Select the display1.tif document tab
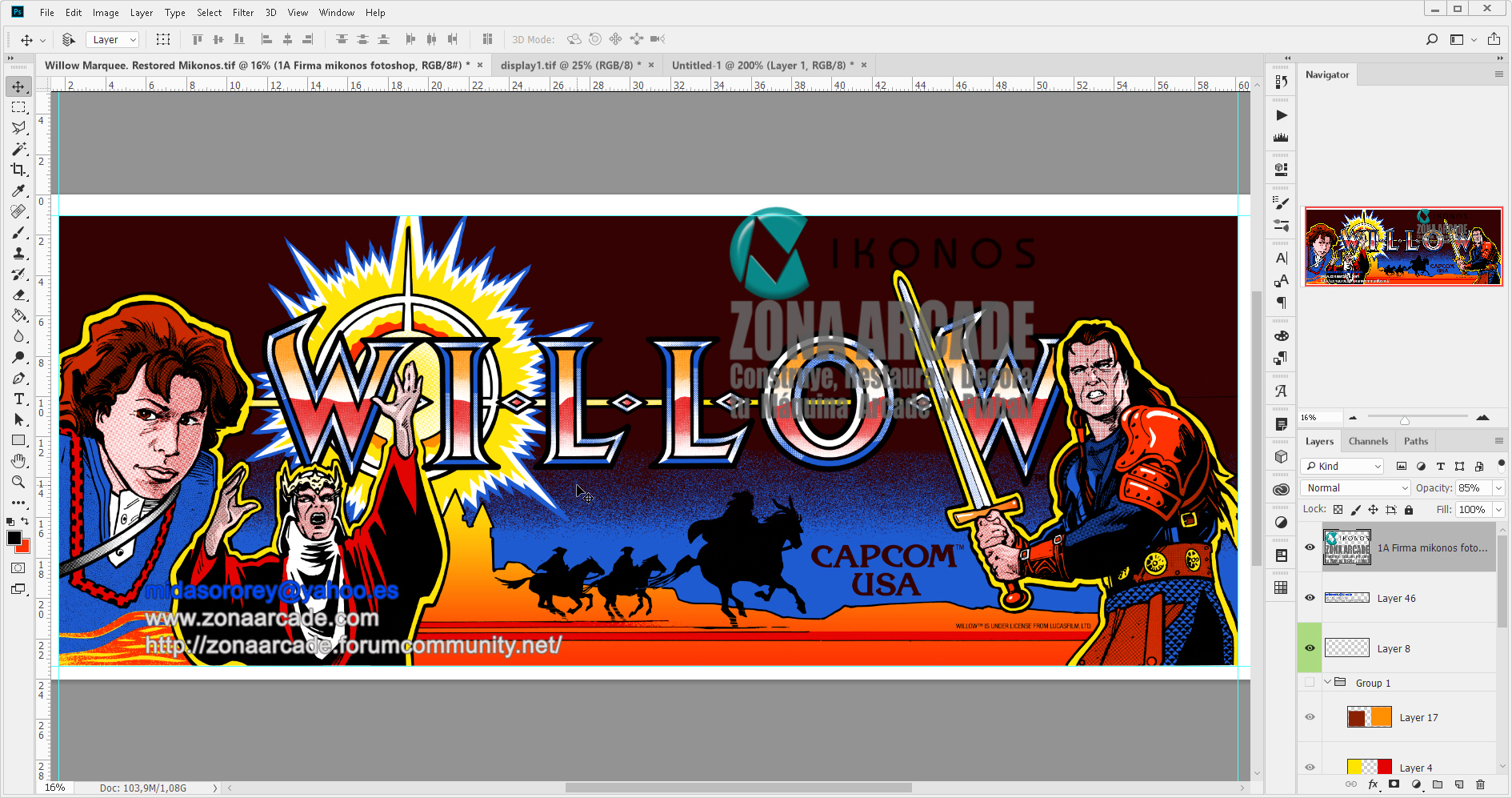Screen dimensions: 1512x798 [568, 65]
